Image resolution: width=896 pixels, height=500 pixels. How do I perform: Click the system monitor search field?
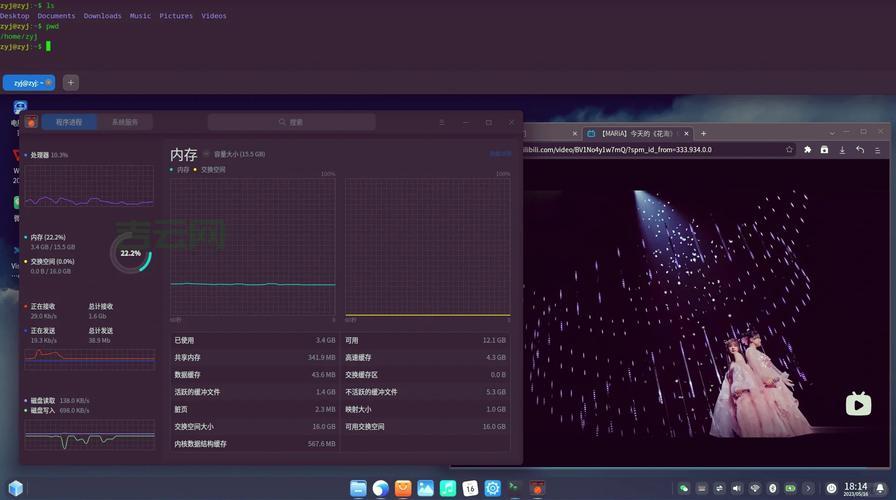[292, 122]
